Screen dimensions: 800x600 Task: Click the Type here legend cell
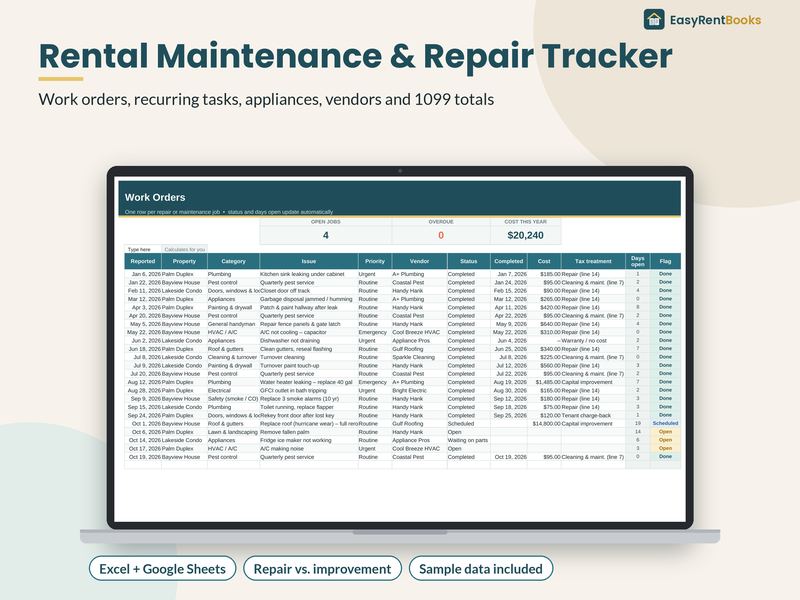143,249
